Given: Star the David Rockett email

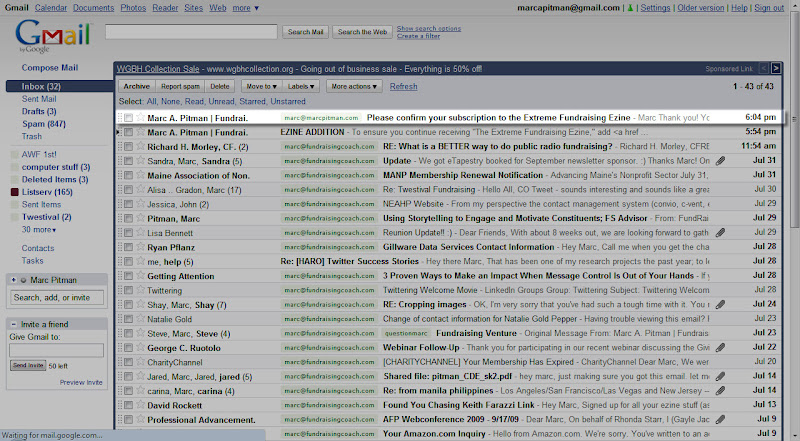Looking at the screenshot, I should pyautogui.click(x=140, y=405).
